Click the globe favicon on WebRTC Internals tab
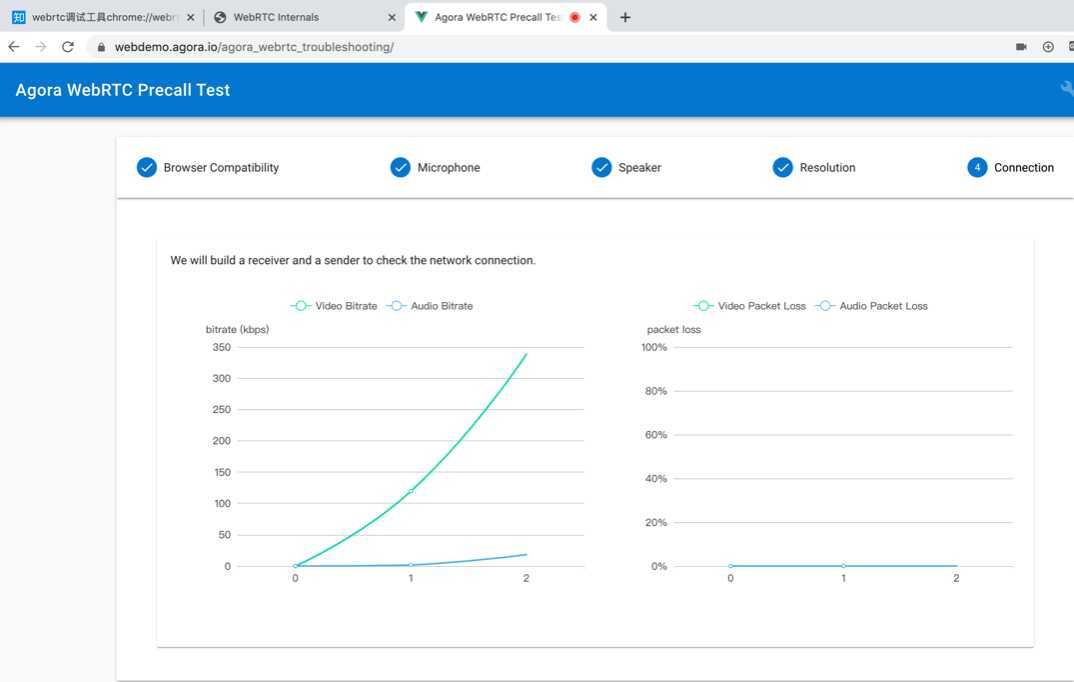The image size is (1074, 682). (x=220, y=17)
